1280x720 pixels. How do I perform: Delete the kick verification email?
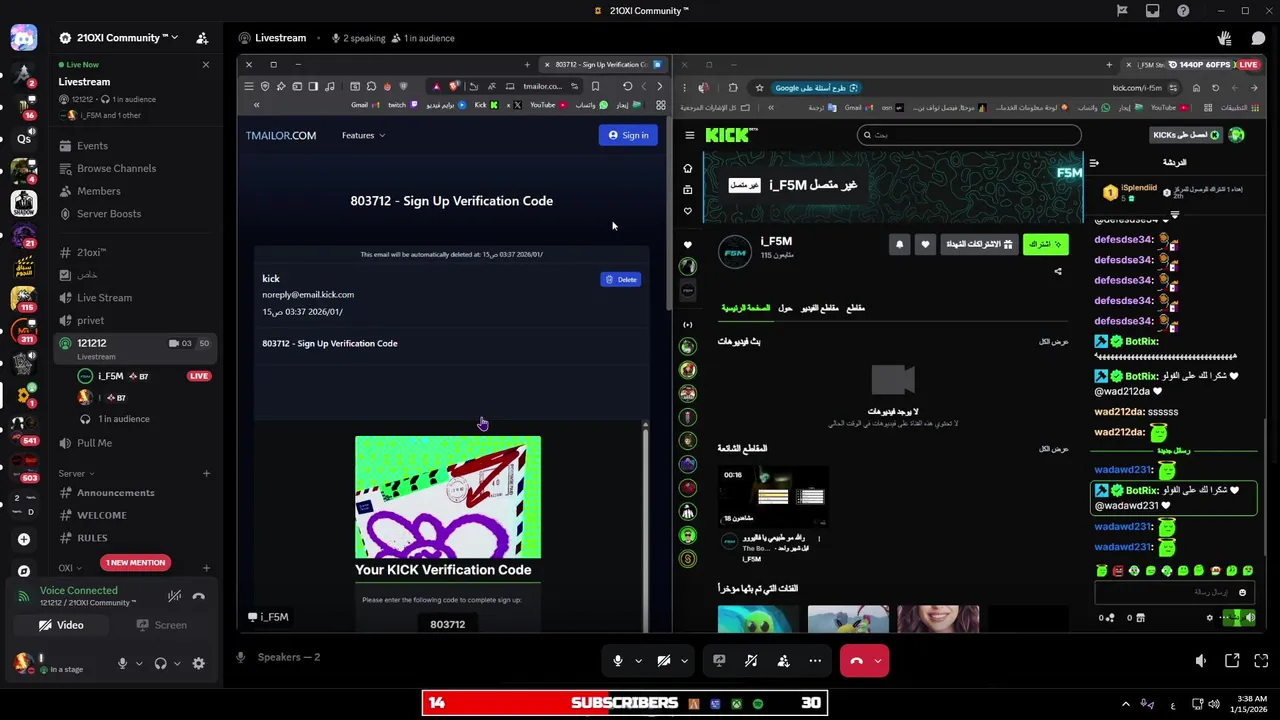(620, 280)
